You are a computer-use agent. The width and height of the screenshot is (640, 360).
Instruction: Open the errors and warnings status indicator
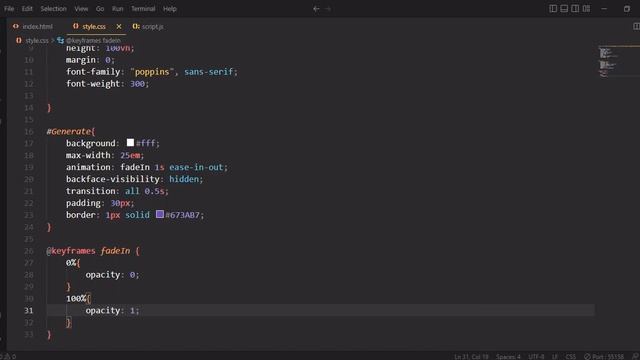click(x=8, y=357)
